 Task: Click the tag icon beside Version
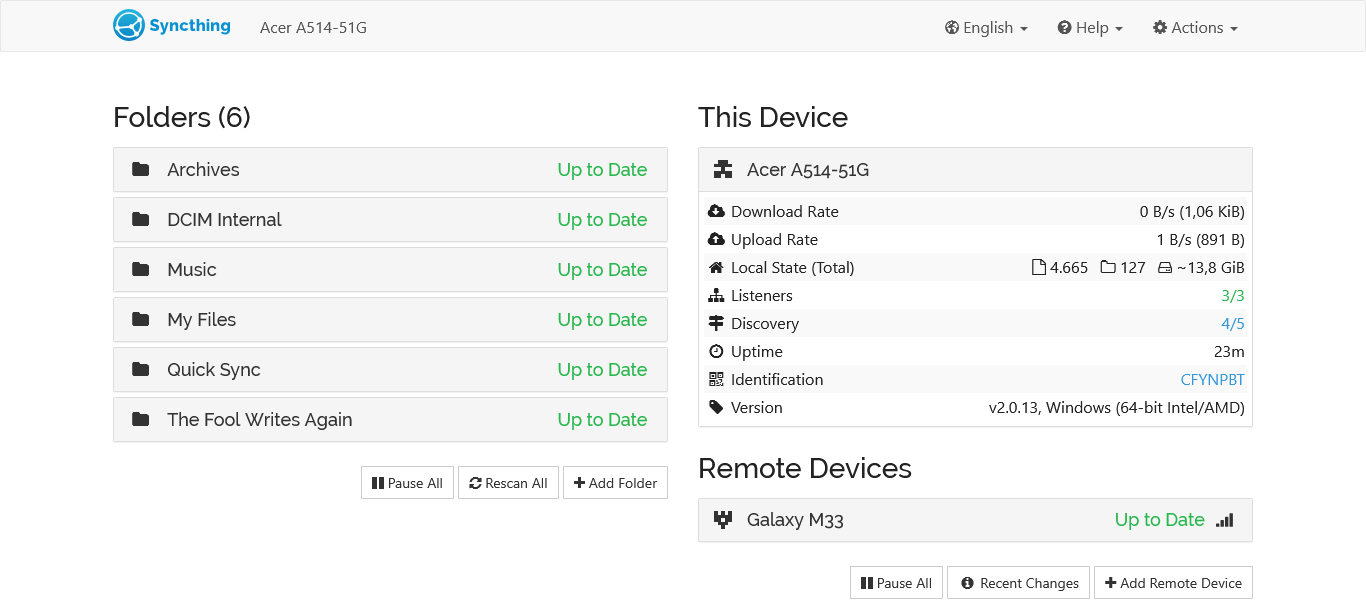[714, 407]
